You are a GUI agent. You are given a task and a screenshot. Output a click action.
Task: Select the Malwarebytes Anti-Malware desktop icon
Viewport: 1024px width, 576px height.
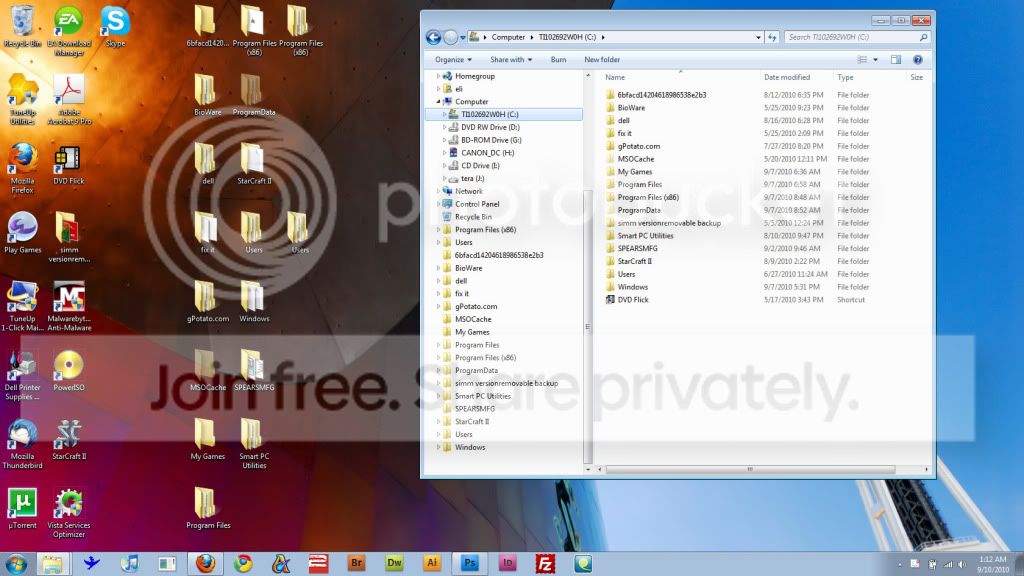69,306
